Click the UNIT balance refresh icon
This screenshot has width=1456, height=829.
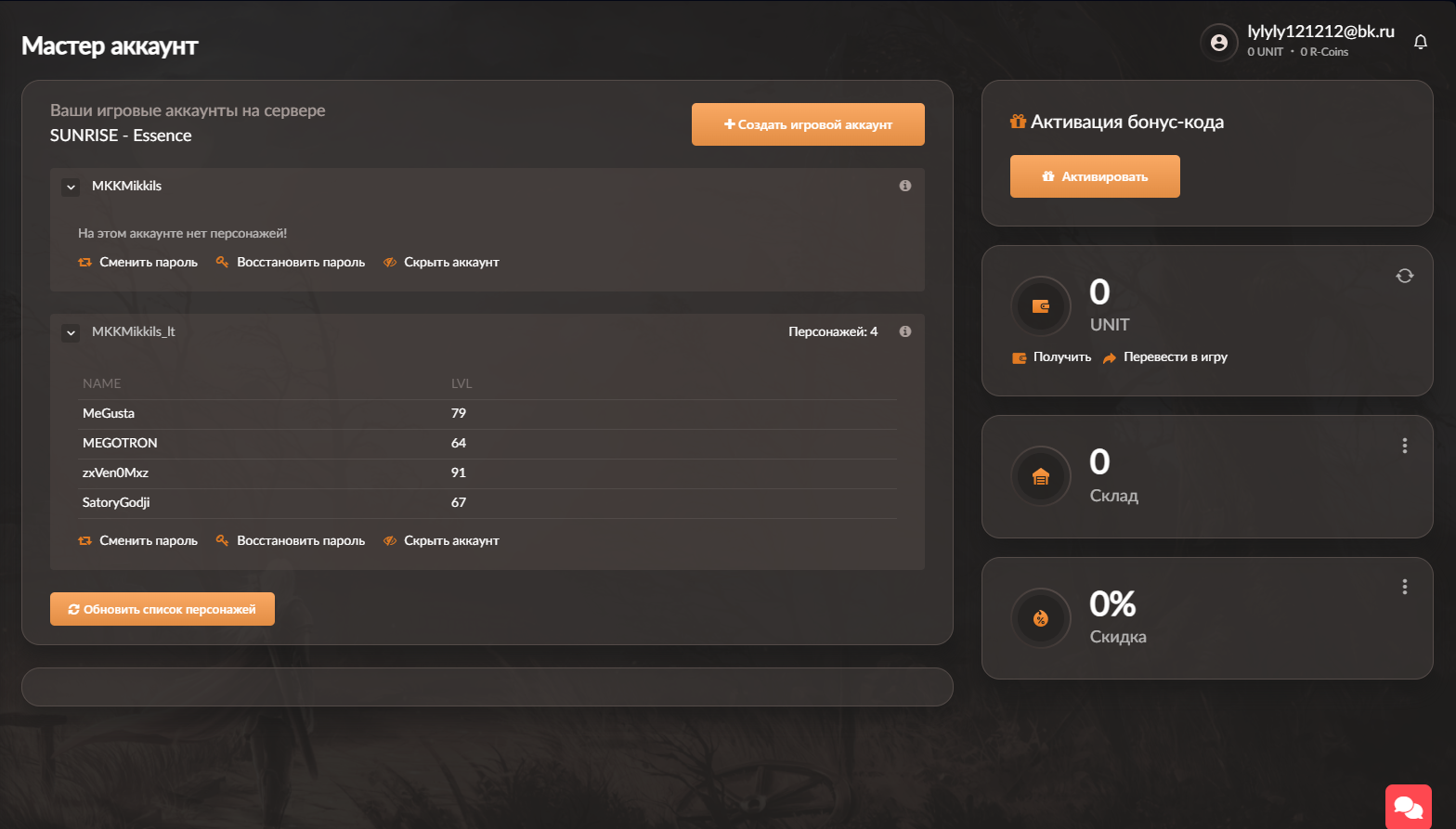1404,276
